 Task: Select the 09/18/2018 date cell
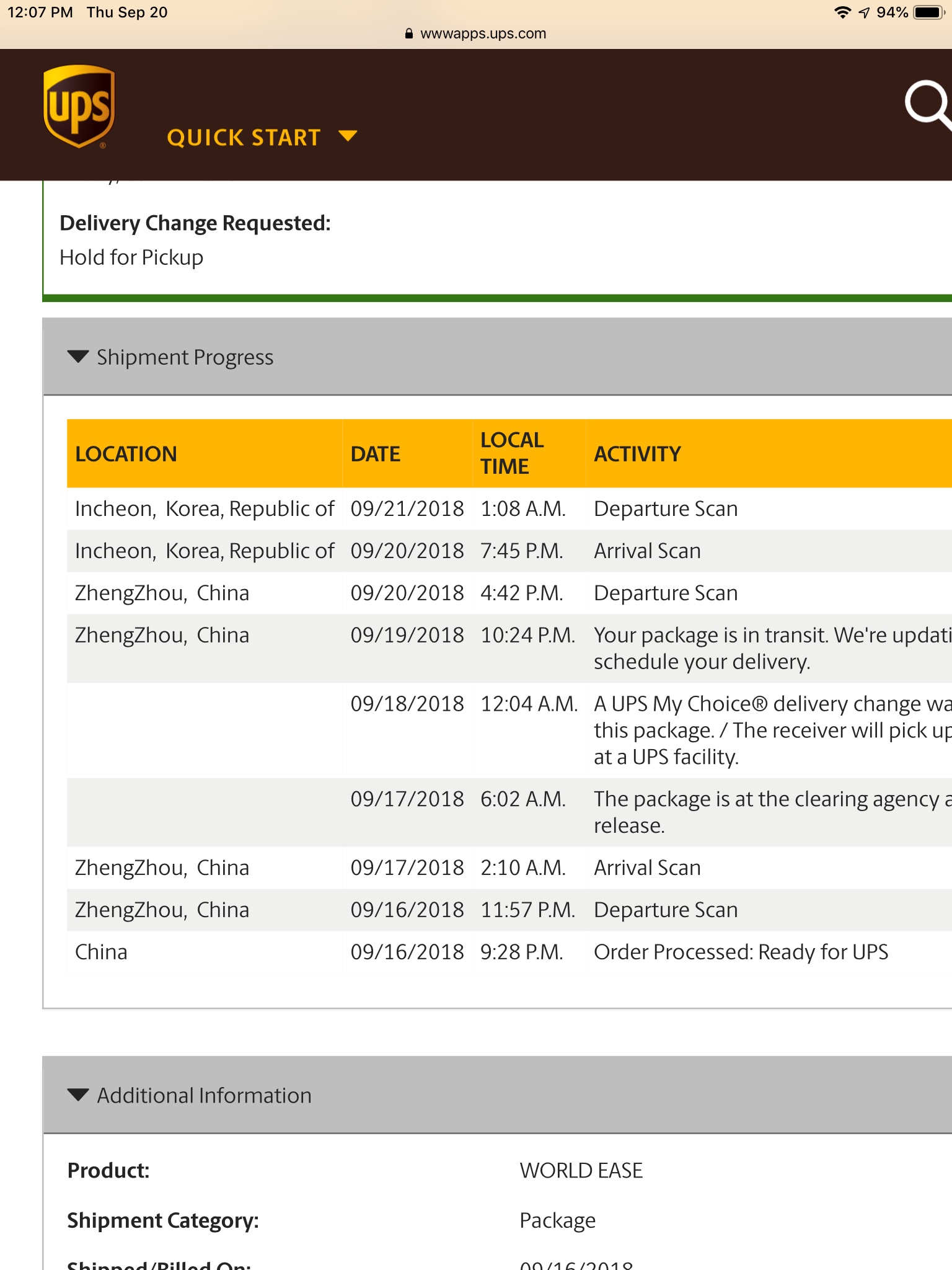click(407, 704)
